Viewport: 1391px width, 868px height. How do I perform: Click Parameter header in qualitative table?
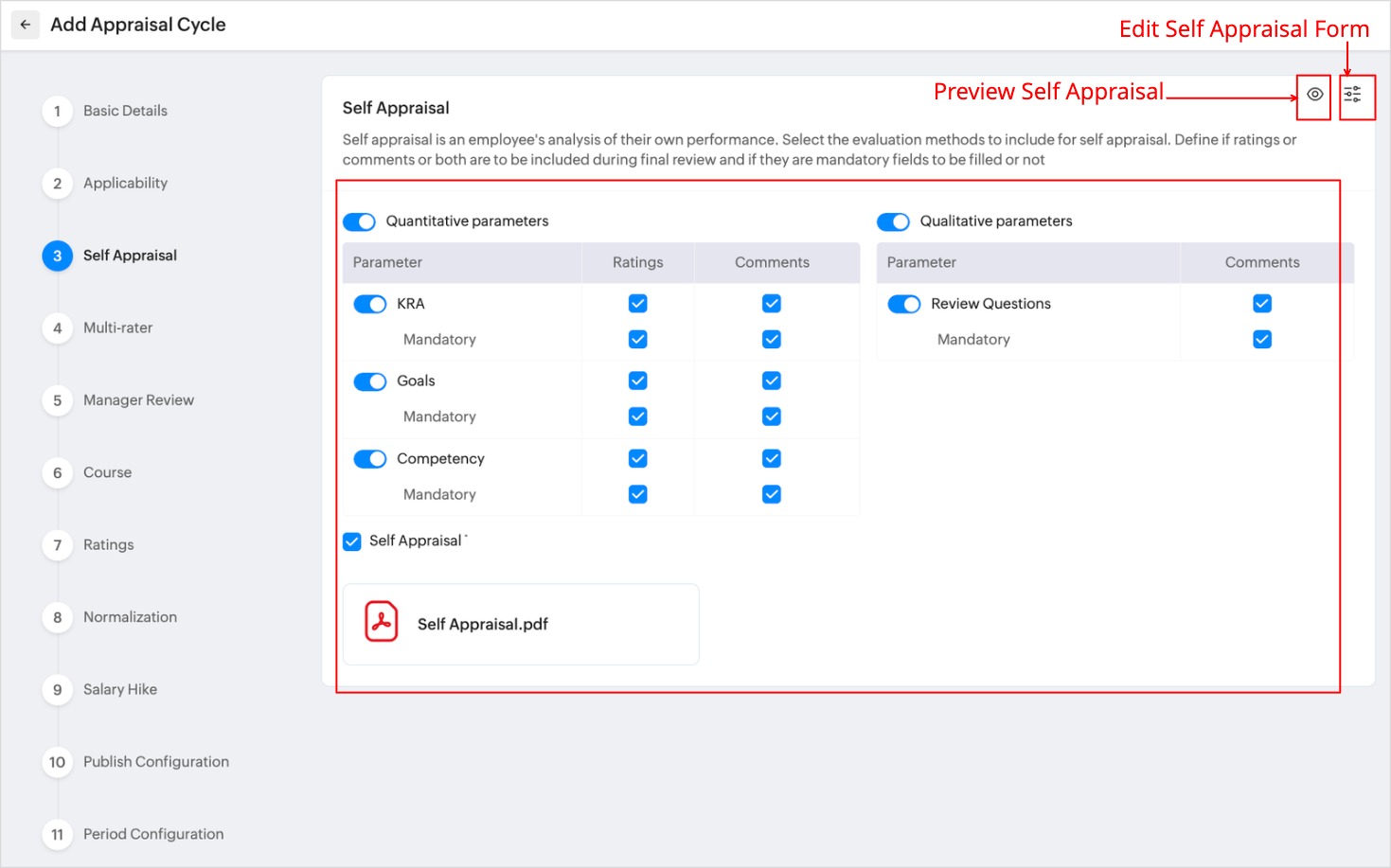click(921, 262)
